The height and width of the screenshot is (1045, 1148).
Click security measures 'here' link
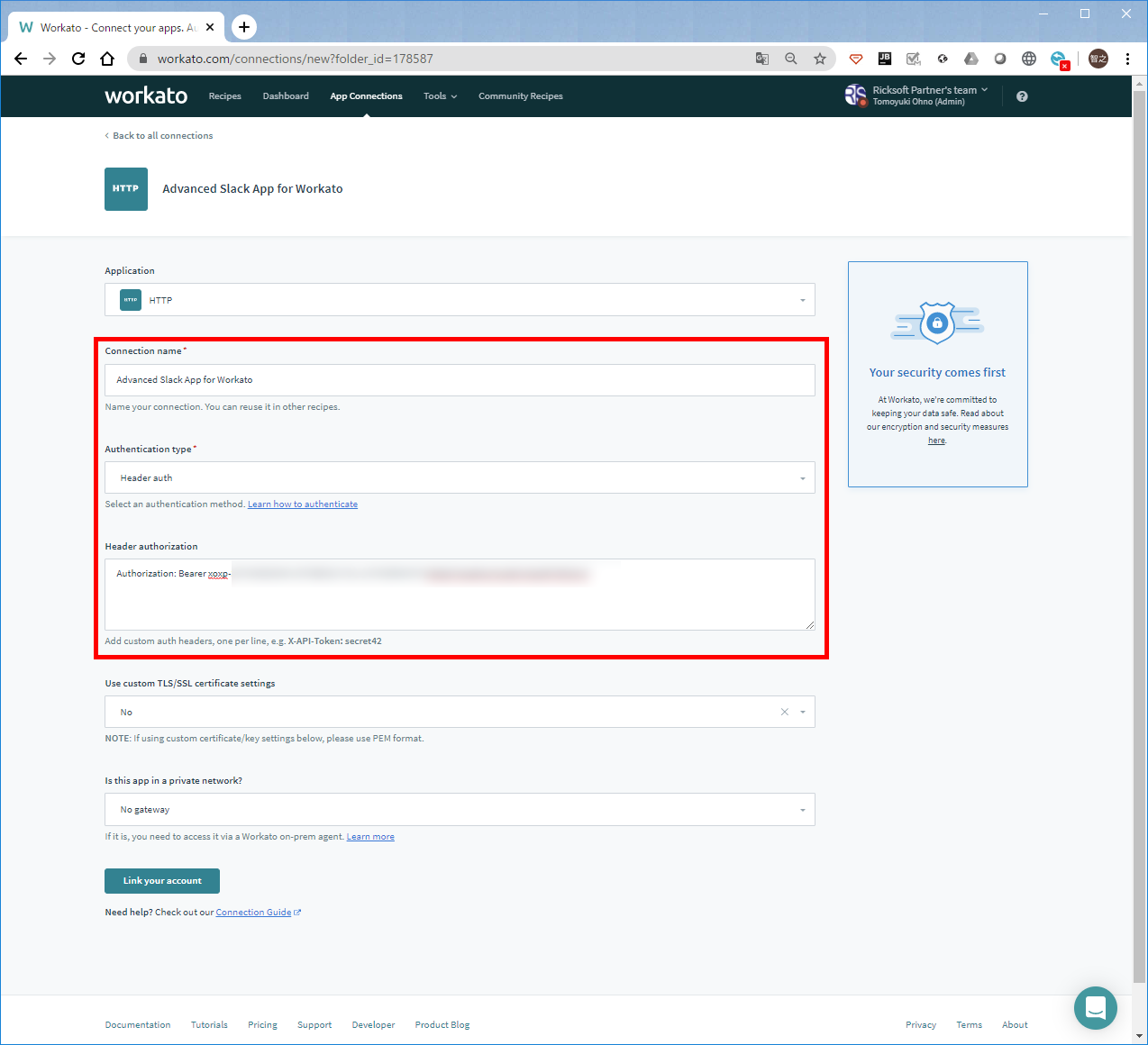[x=937, y=441]
